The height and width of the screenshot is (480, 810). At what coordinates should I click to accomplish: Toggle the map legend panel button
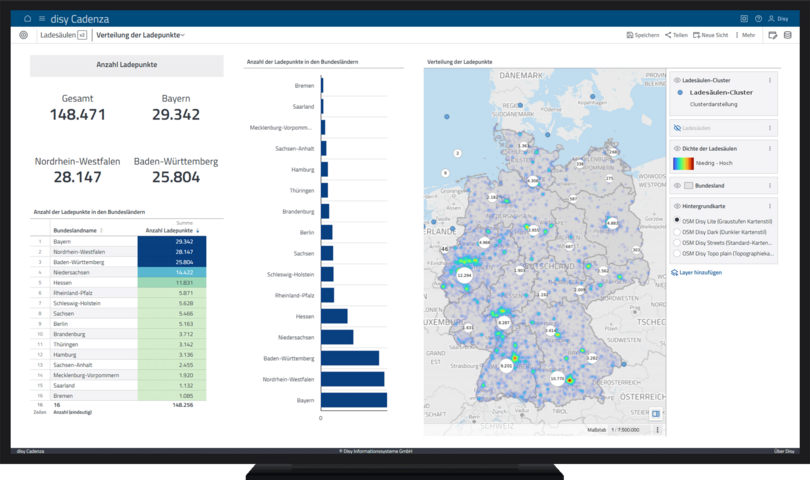[x=656, y=413]
